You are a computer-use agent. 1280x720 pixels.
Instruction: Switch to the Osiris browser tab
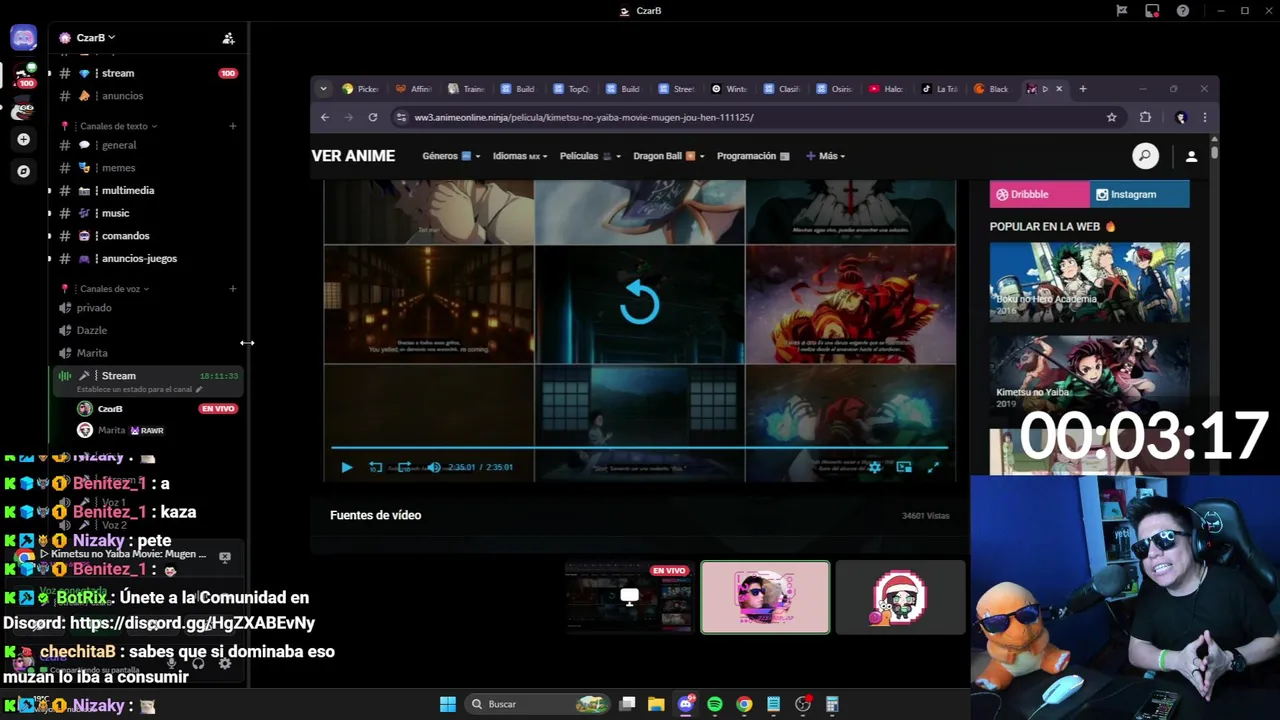[835, 89]
